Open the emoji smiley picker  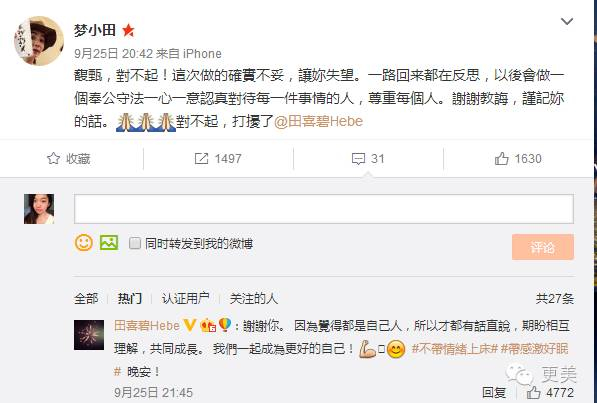point(84,243)
